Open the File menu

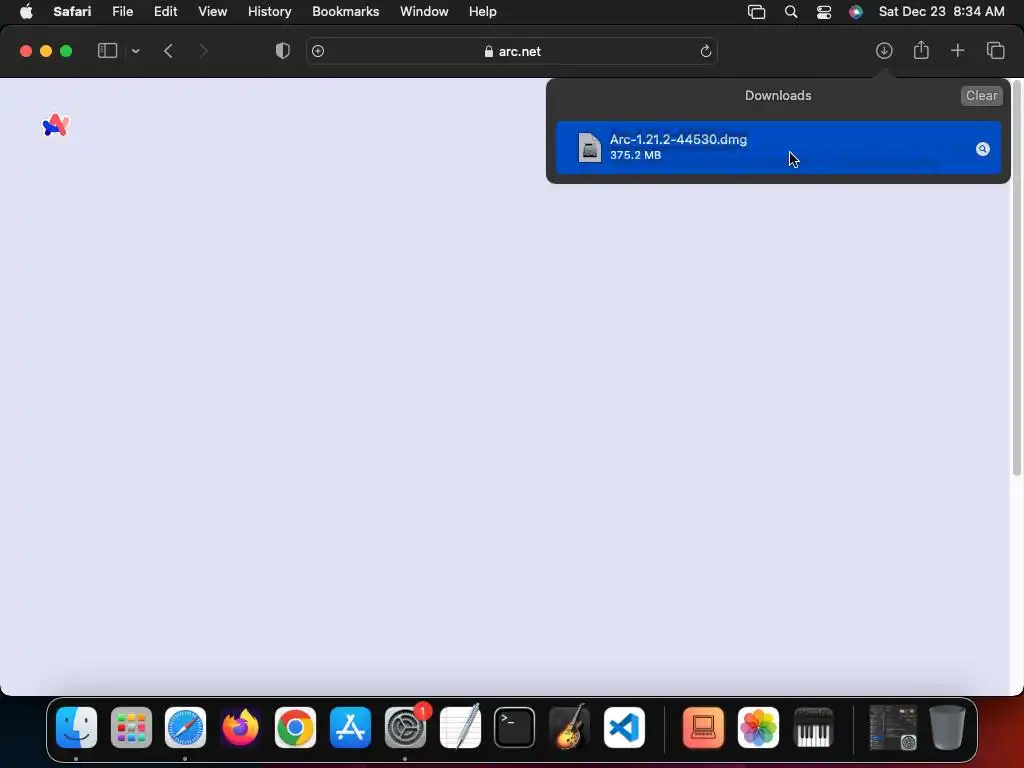(x=123, y=12)
